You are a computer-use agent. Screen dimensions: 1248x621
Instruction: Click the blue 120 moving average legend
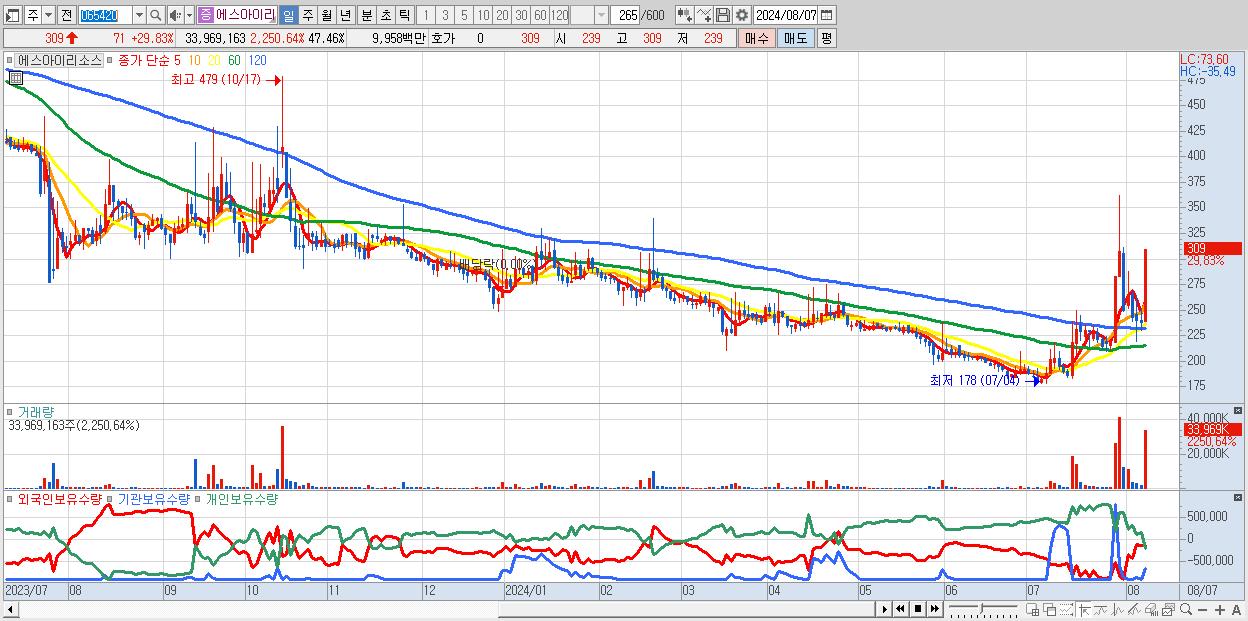click(257, 60)
